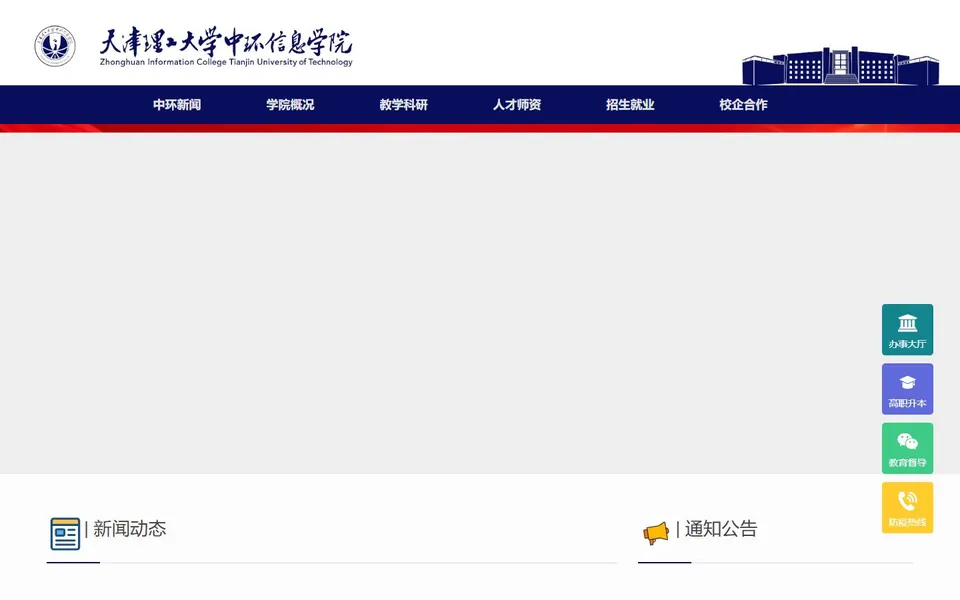Click the college round emblem logo
The height and width of the screenshot is (600, 960).
point(55,46)
